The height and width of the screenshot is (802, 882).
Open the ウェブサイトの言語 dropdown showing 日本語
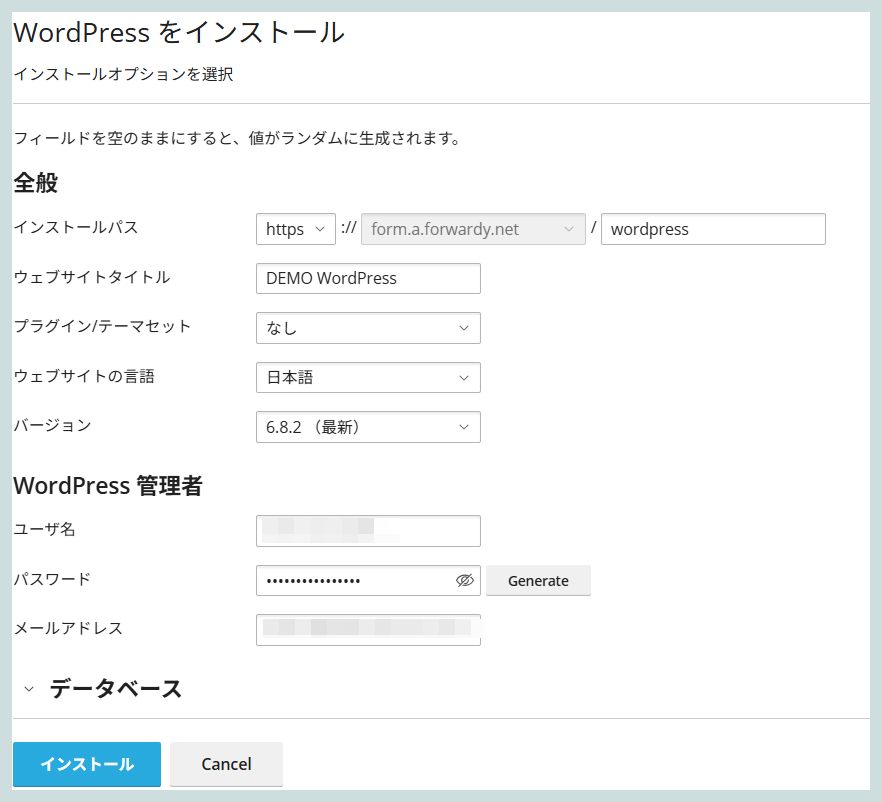click(x=368, y=377)
